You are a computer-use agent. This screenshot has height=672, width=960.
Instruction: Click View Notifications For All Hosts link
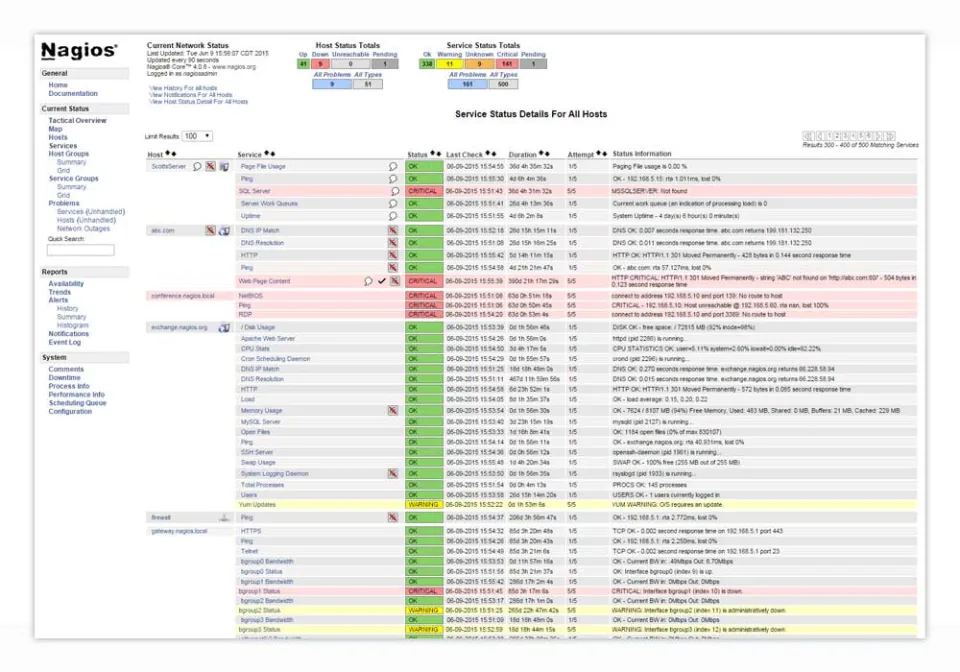[x=191, y=95]
